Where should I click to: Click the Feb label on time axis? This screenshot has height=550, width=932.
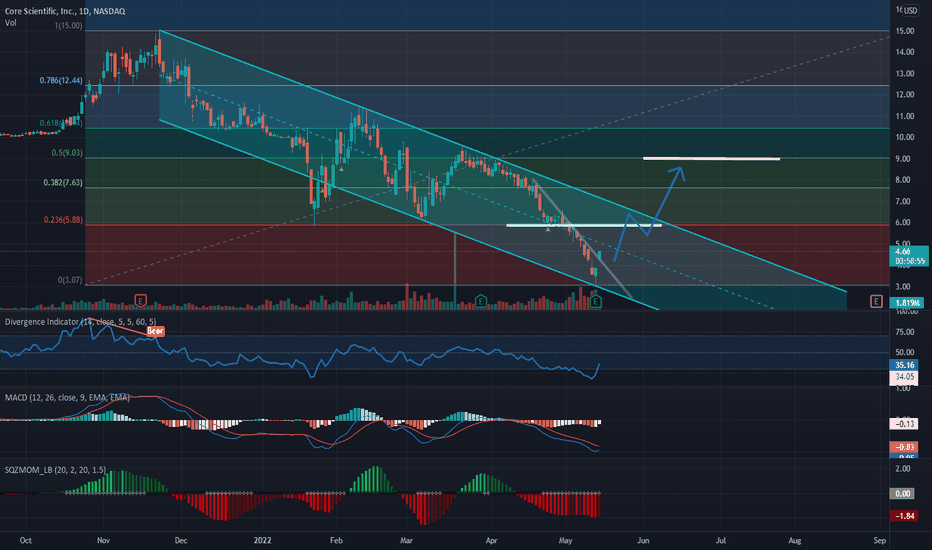click(336, 540)
